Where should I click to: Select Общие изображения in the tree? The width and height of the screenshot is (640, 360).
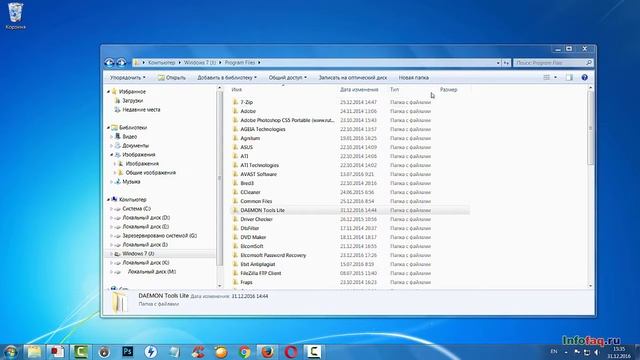tap(151, 173)
